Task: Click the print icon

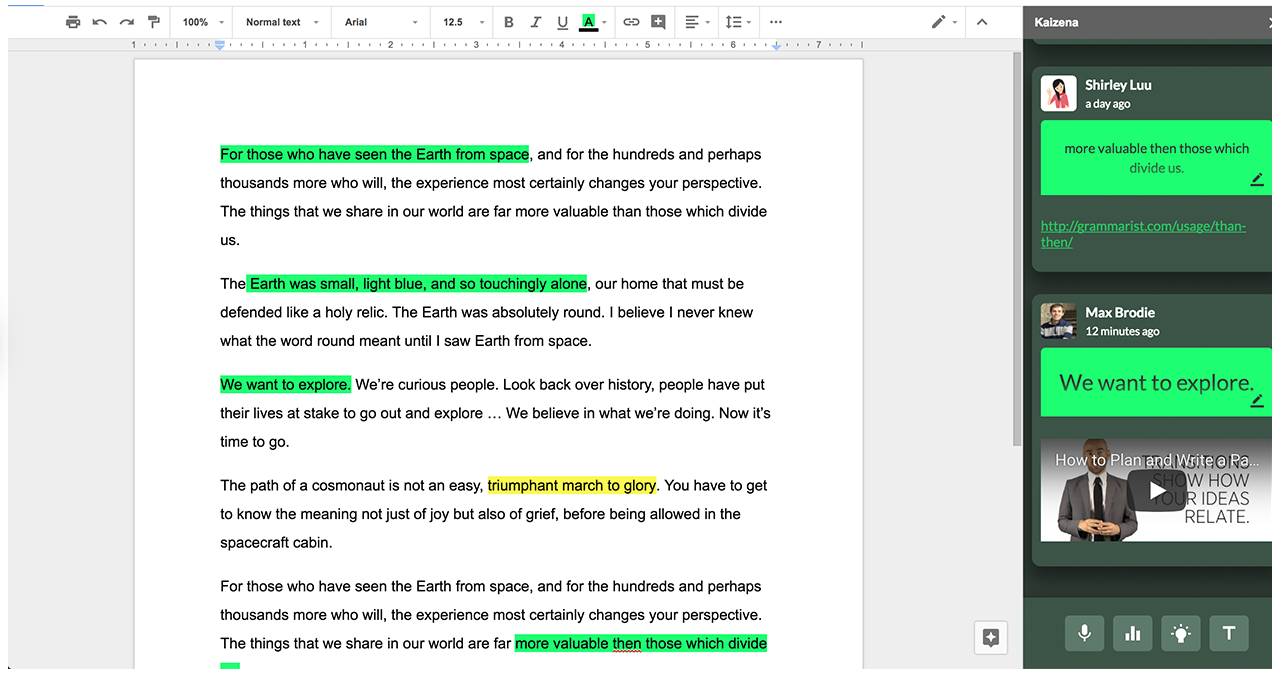Action: click(x=73, y=22)
